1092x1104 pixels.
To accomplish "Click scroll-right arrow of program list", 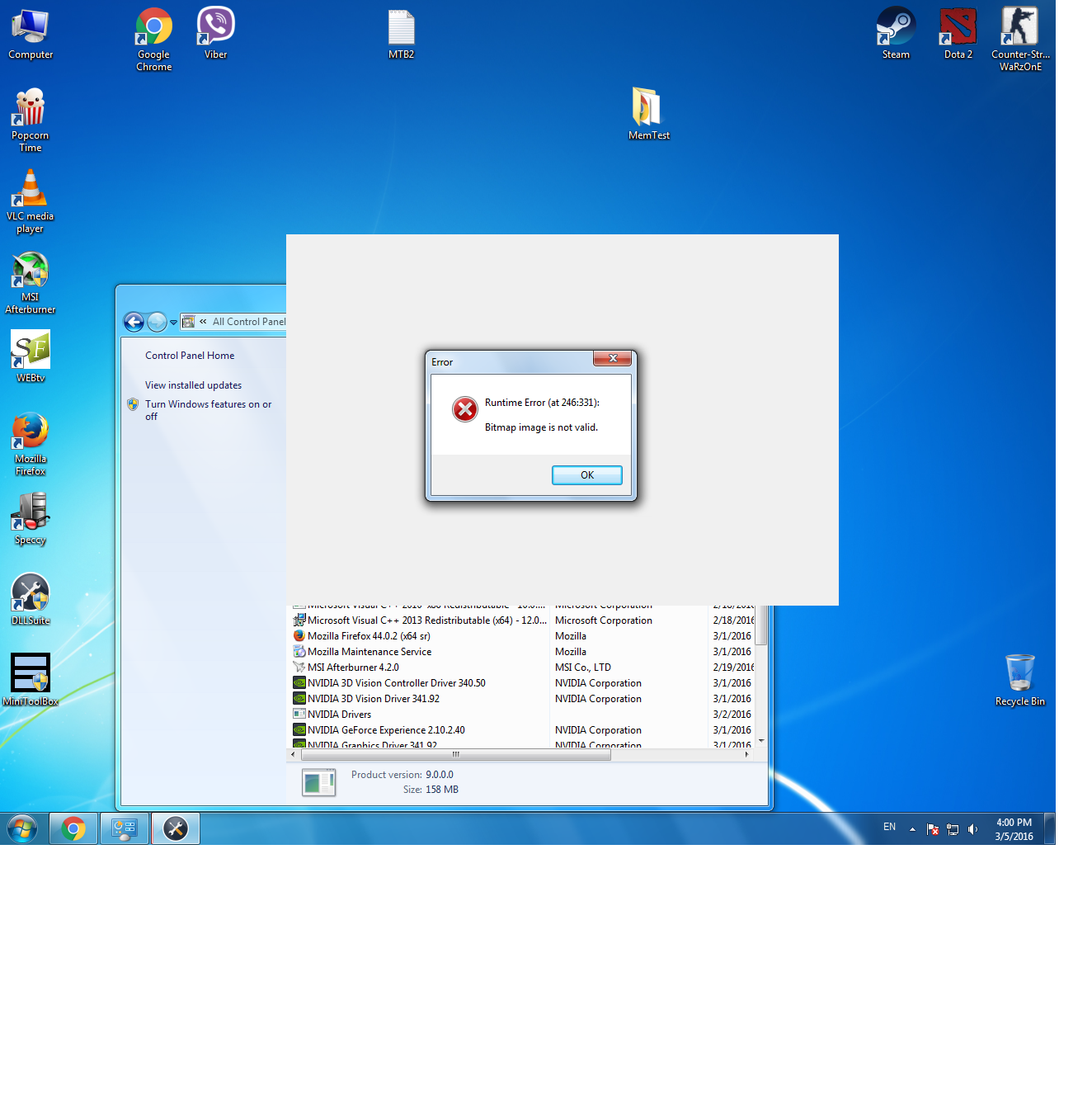I will (x=746, y=754).
